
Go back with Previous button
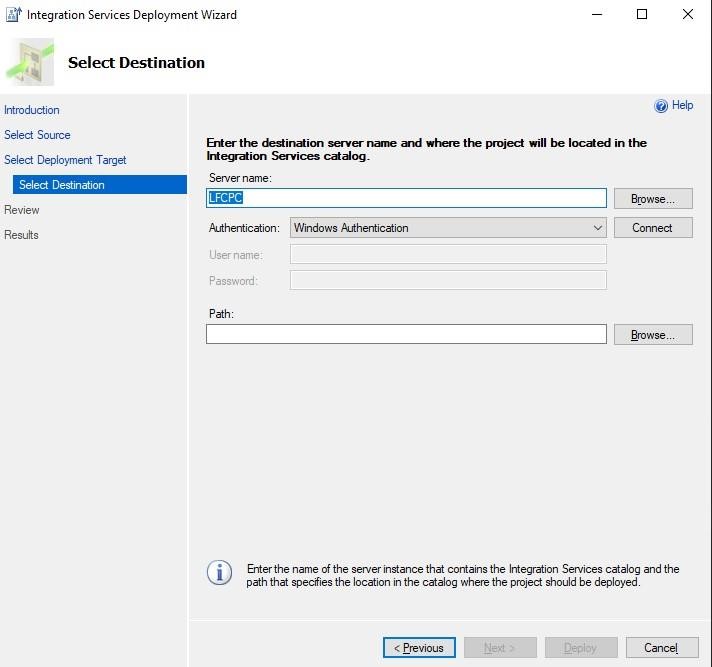coord(419,647)
